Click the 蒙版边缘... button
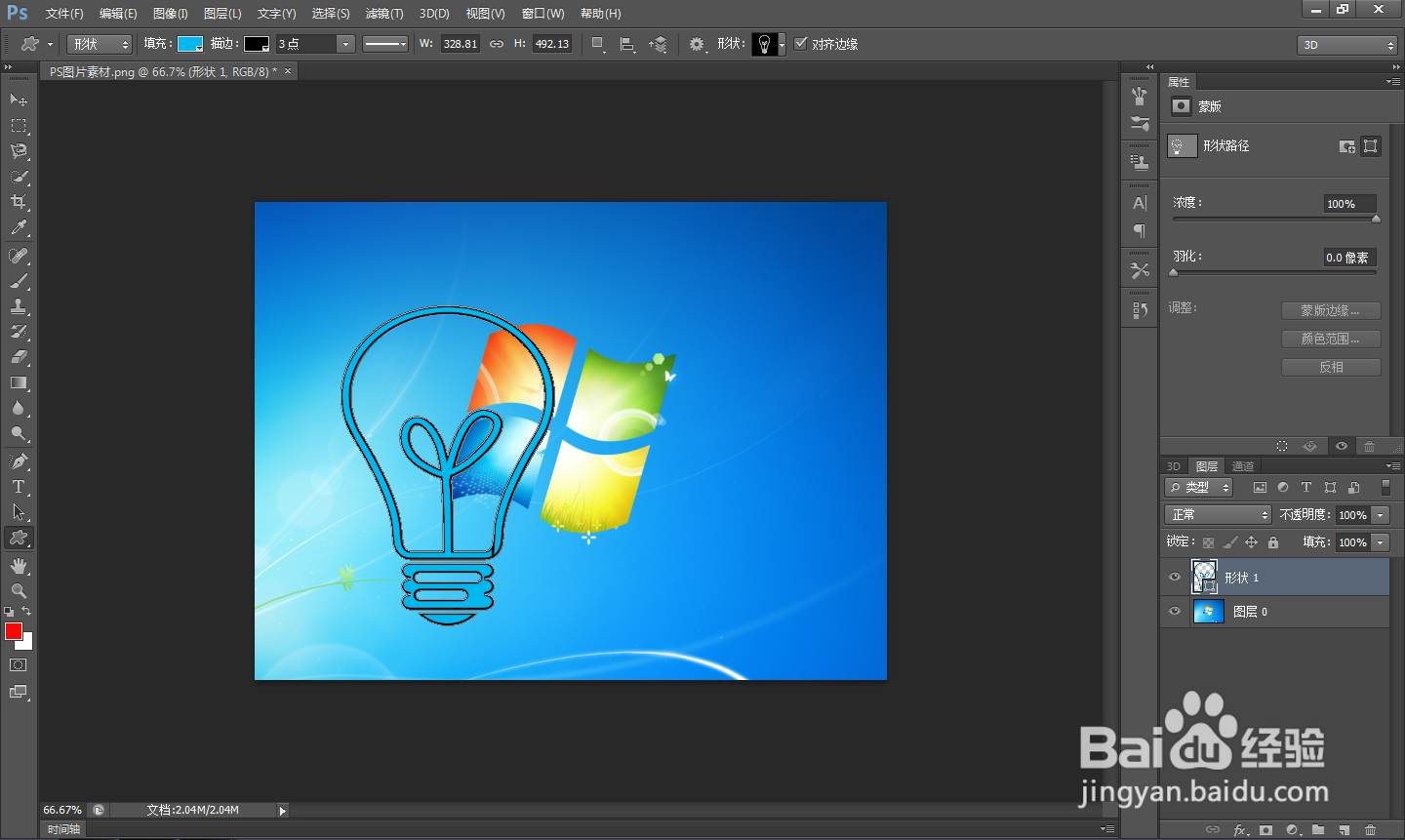1405x840 pixels. tap(1331, 310)
